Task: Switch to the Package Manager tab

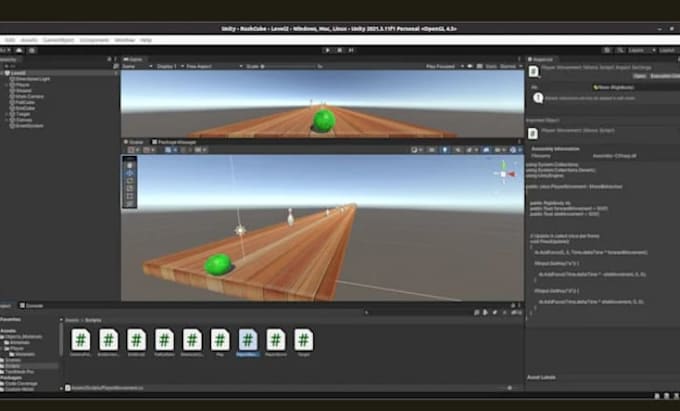Action: click(x=174, y=142)
